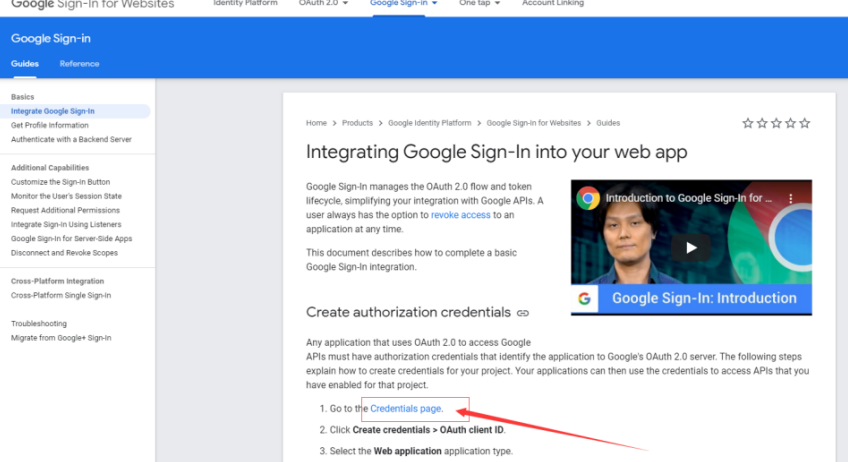Click the Basics sidebar heading
This screenshot has width=848, height=462.
(x=23, y=97)
